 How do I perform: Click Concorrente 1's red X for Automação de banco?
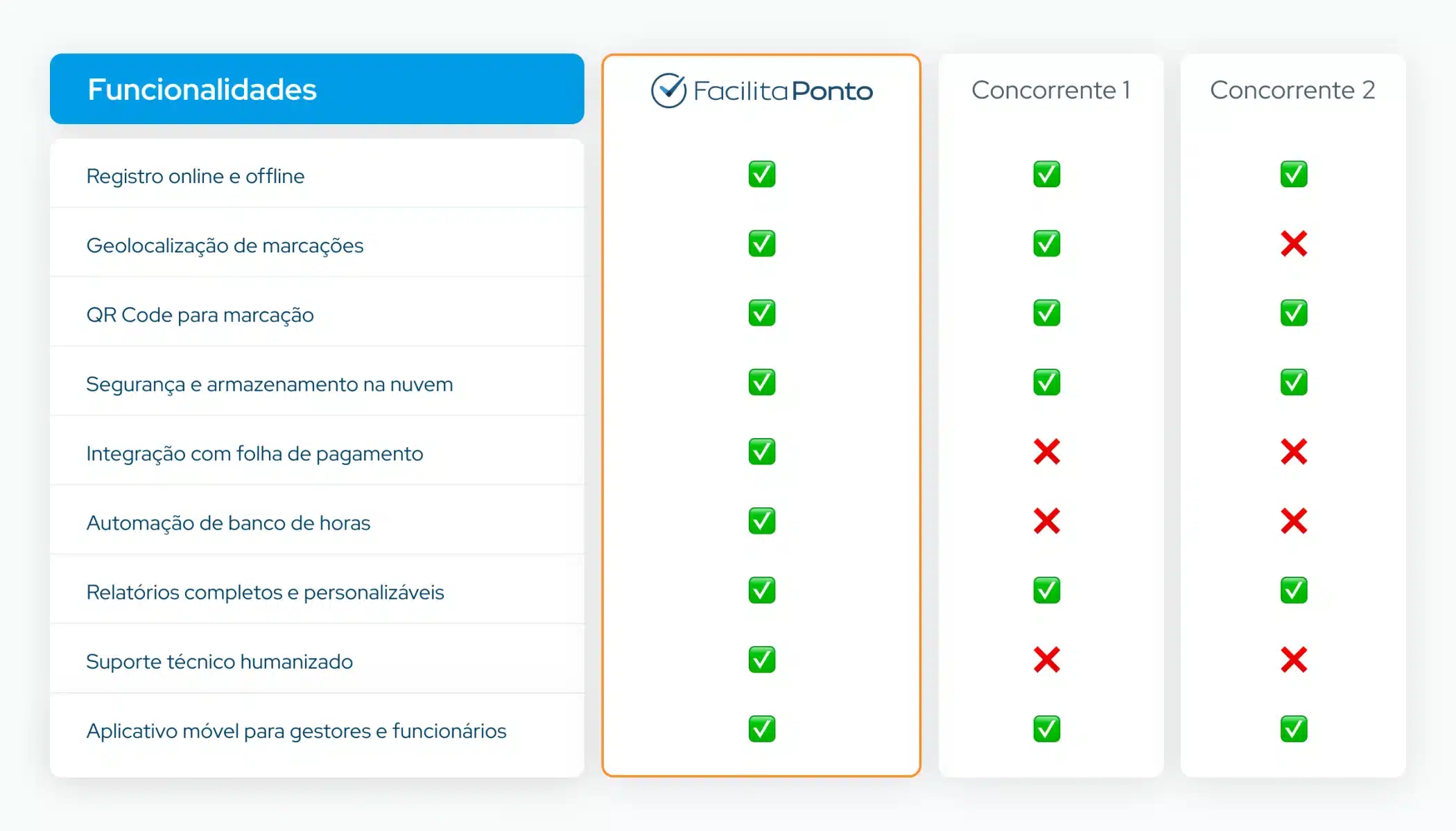[1046, 521]
